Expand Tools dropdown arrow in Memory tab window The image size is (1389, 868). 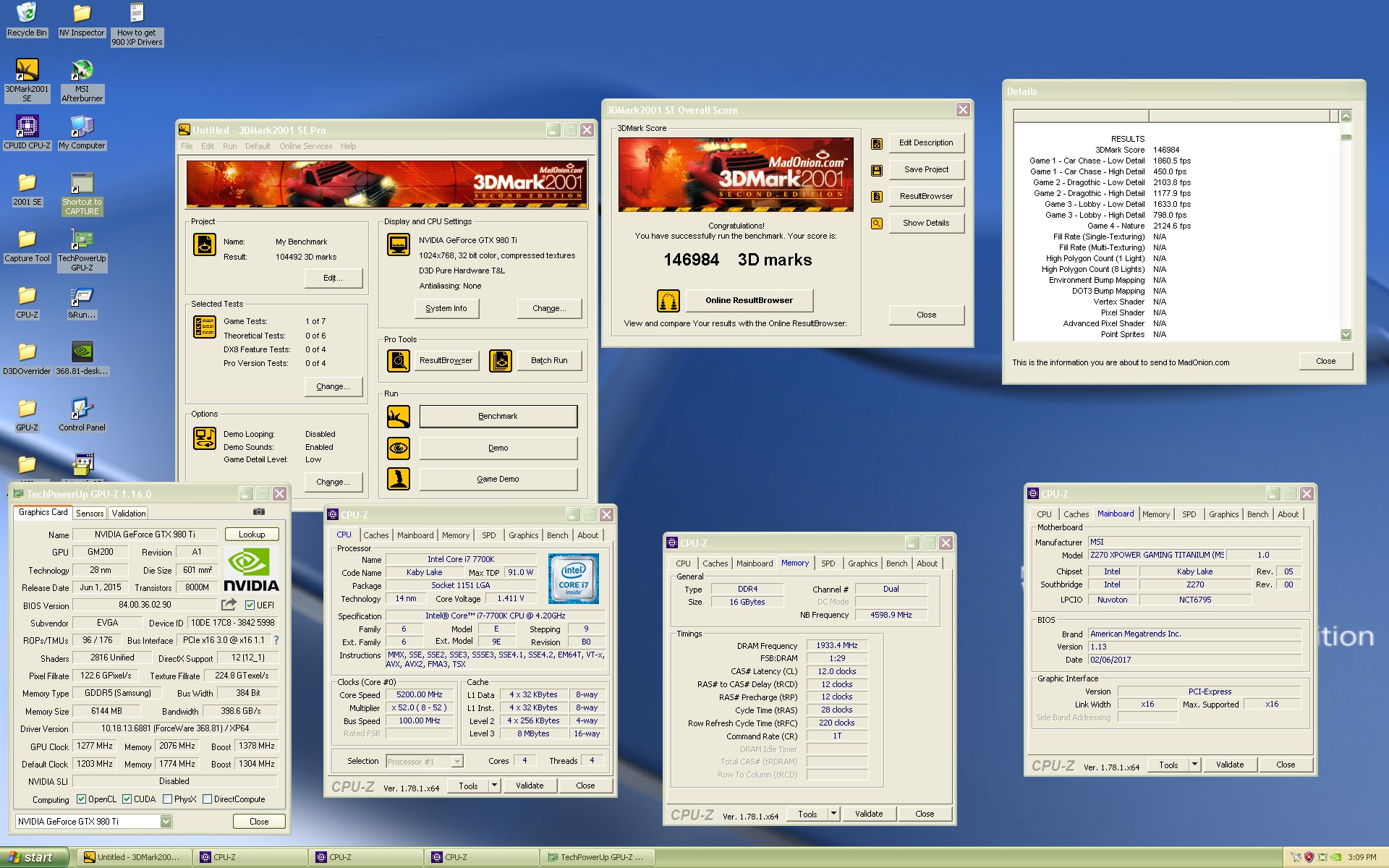pos(833,814)
